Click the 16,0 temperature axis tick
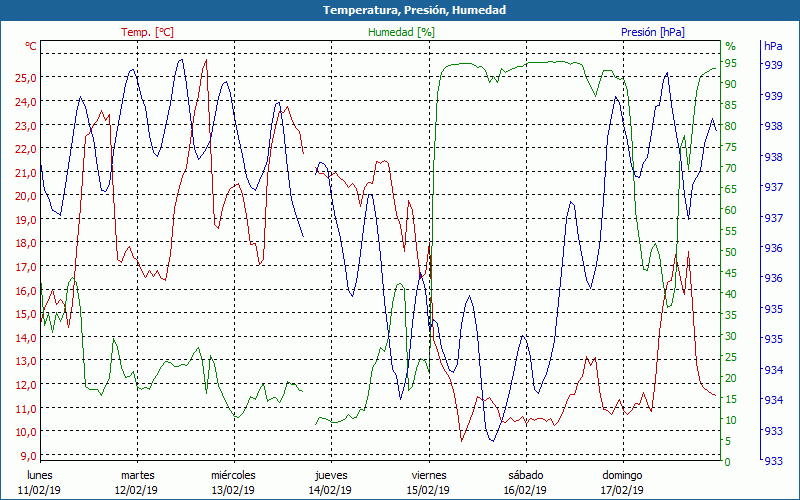Image resolution: width=800 pixels, height=500 pixels. point(27,290)
